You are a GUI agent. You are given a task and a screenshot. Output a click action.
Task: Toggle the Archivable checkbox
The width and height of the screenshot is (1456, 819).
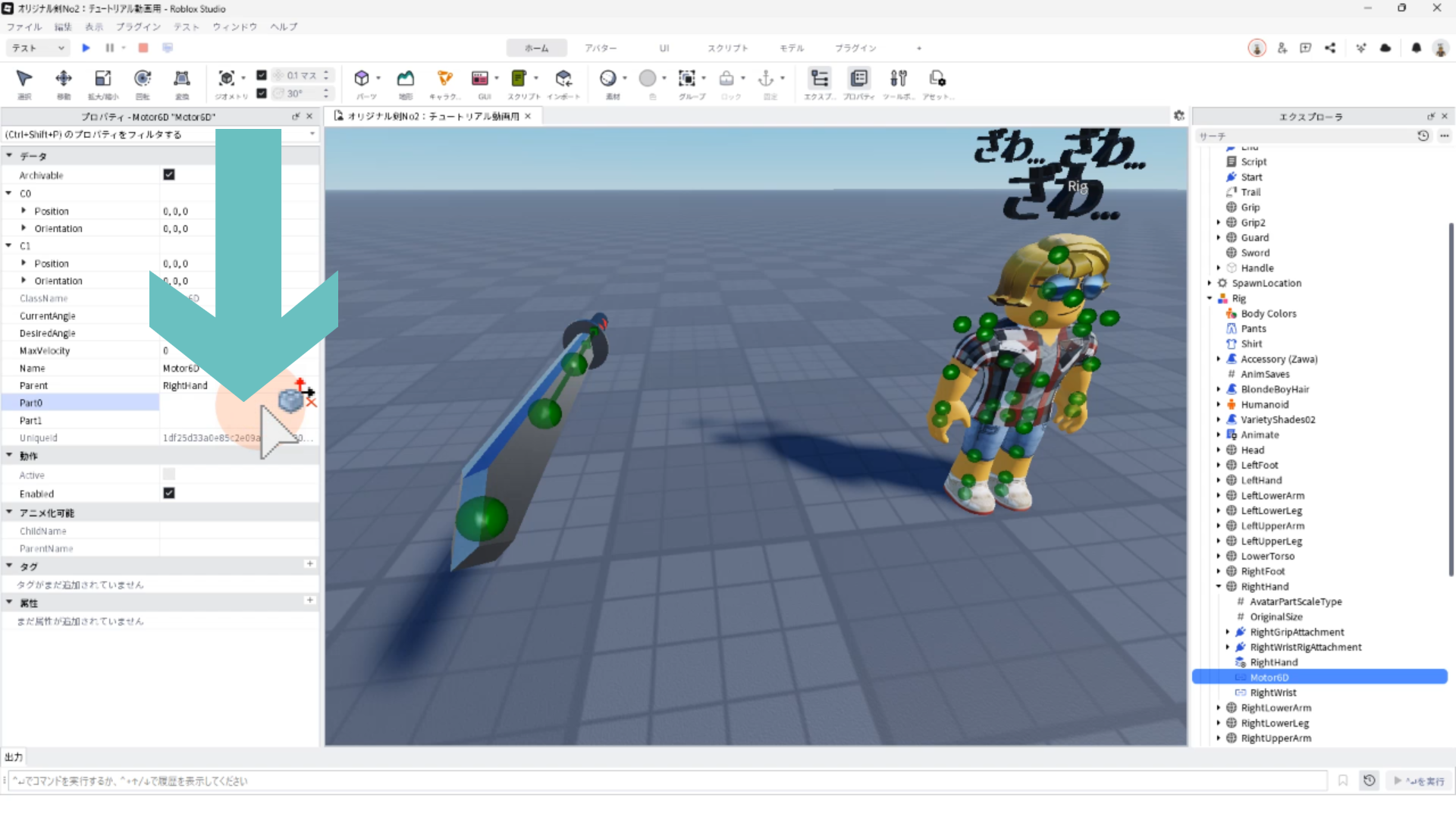169,174
